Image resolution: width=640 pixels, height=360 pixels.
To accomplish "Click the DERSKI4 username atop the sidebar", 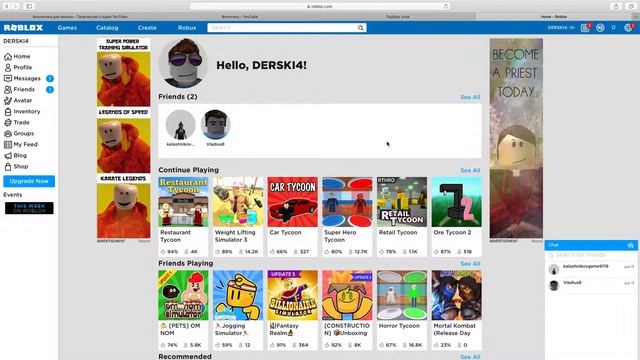I will (x=16, y=41).
